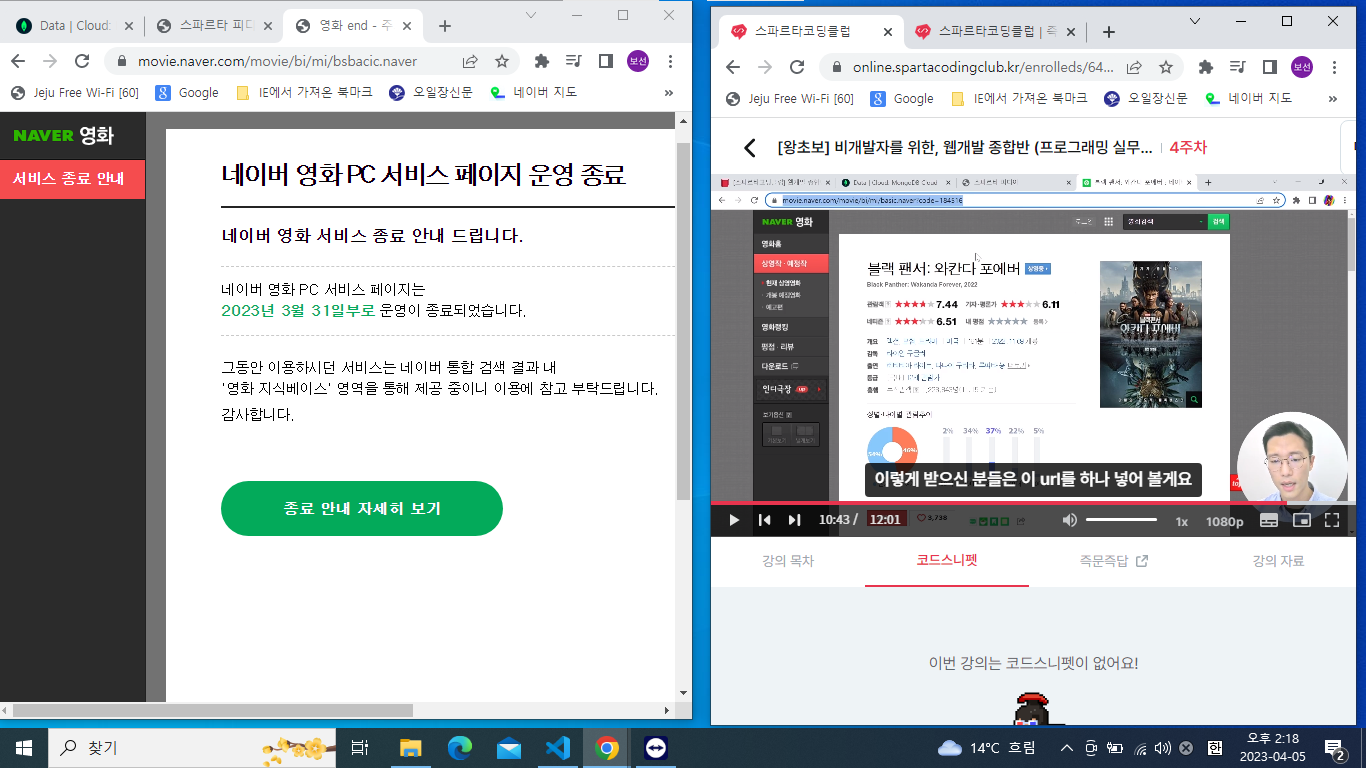Screen dimensions: 1366x768
Task: Switch to 강의 자료 tab
Action: tap(1278, 561)
